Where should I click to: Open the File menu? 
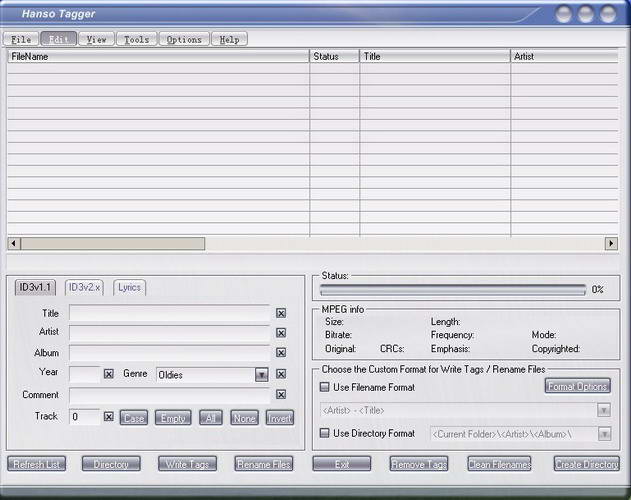(21, 39)
